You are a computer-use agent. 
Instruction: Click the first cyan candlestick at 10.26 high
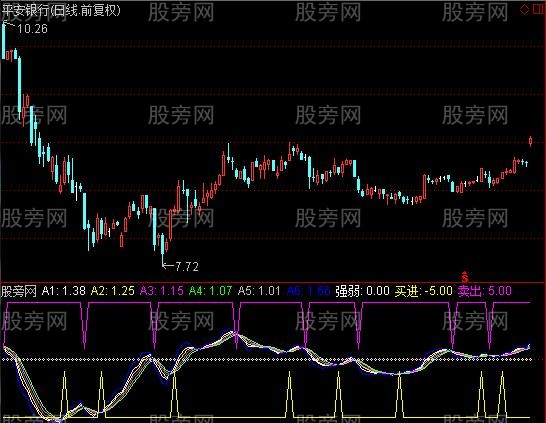(3, 41)
